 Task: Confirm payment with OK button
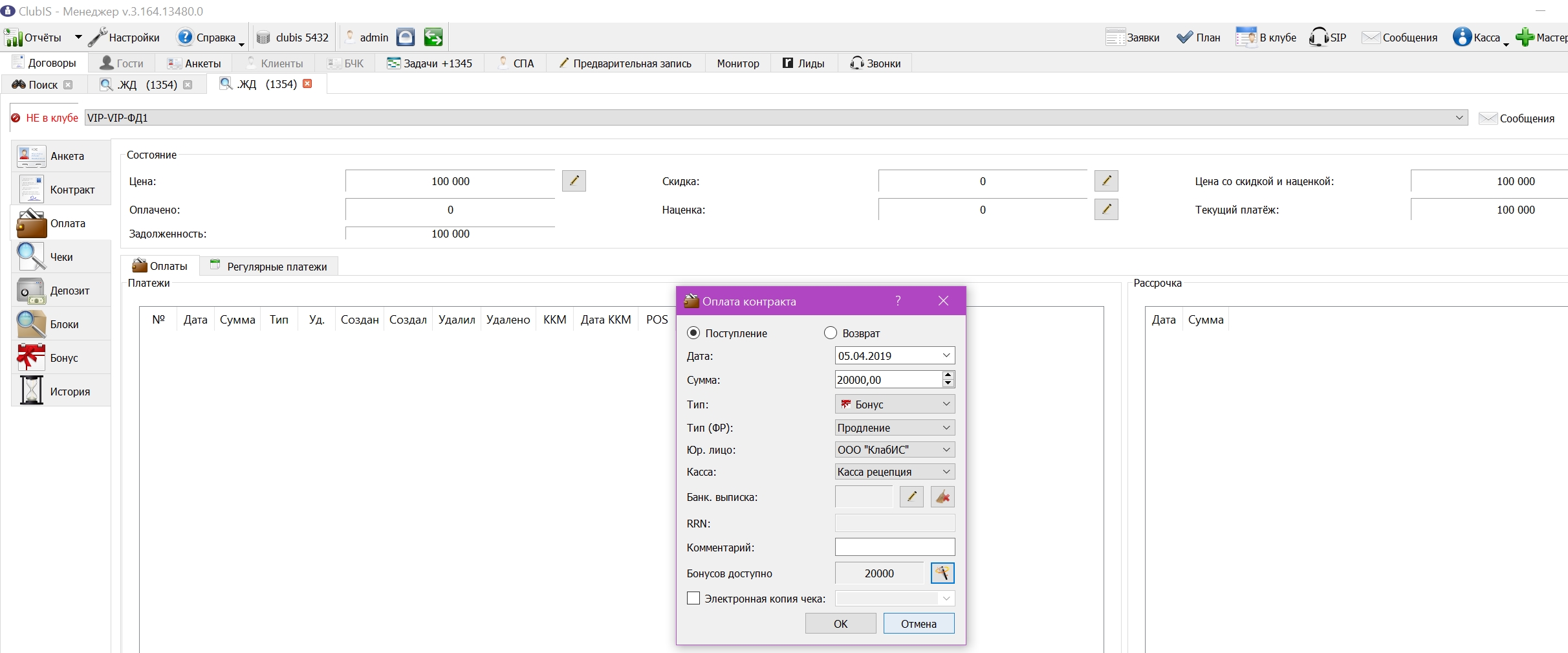click(840, 623)
